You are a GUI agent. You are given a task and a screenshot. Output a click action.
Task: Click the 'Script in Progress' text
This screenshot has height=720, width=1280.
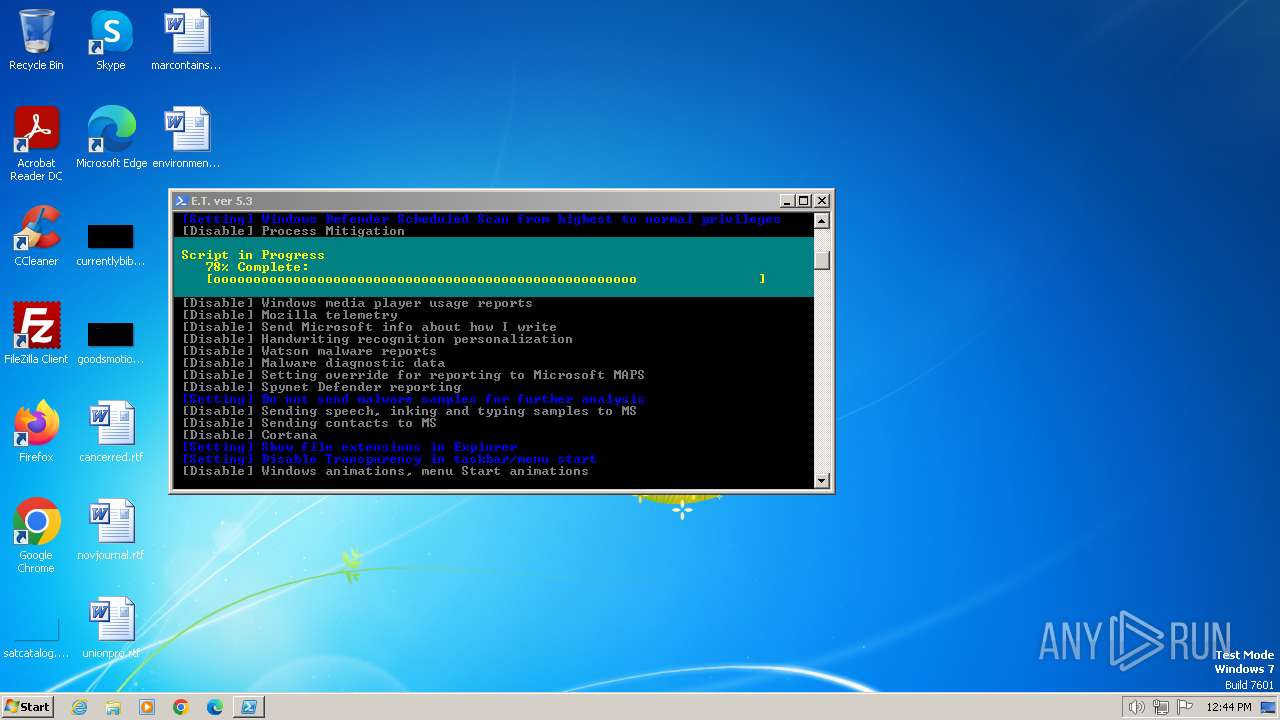[253, 255]
